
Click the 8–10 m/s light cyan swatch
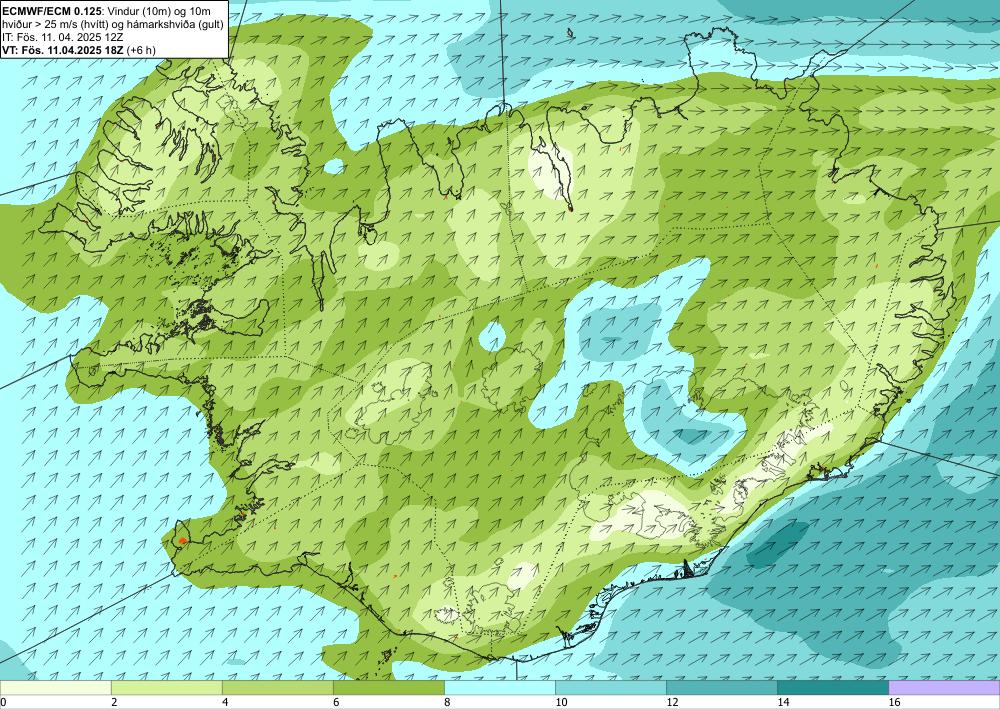499,688
